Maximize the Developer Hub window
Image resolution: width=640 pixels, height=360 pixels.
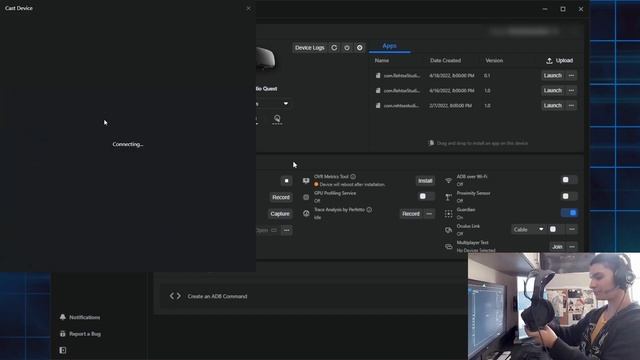563,9
